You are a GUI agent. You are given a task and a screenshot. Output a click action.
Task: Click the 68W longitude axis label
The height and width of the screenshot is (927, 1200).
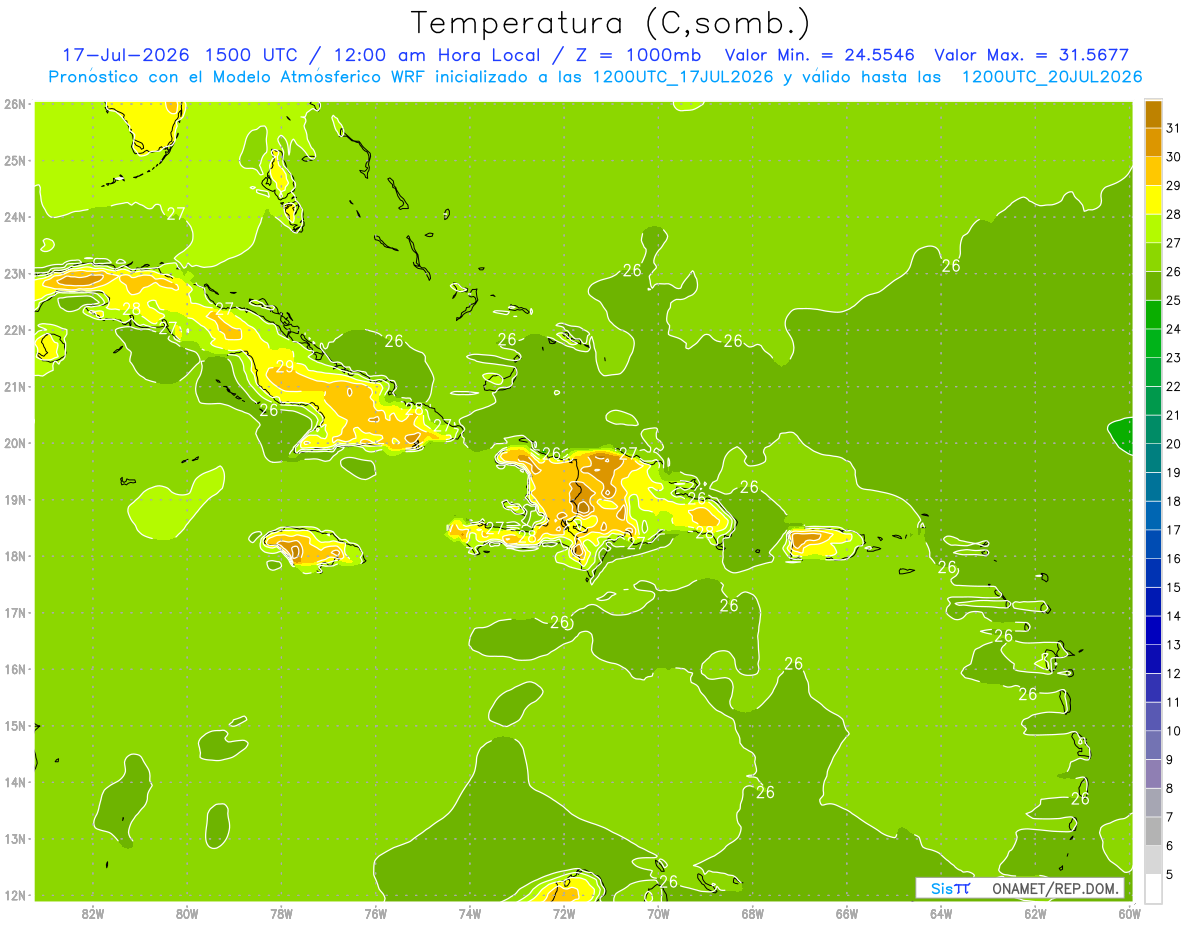pos(753,912)
